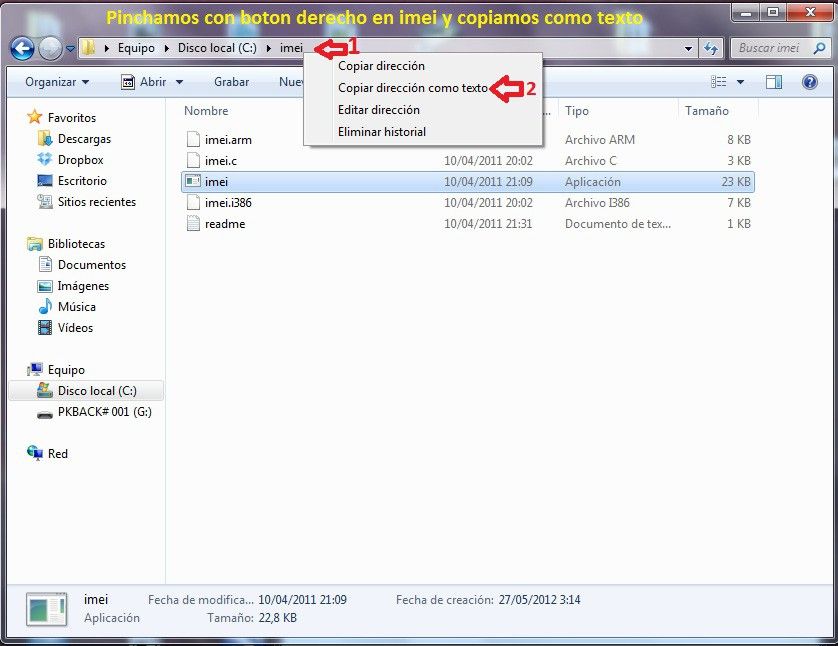Click Archivo I386 type cell

point(597,203)
